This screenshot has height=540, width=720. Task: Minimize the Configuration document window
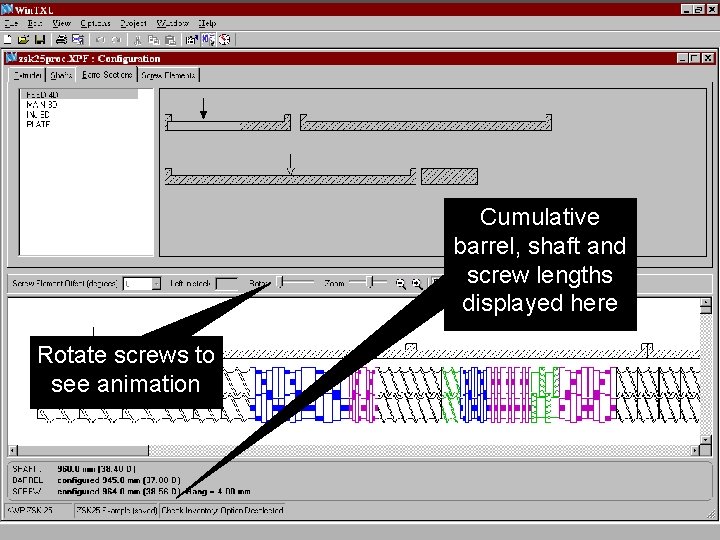pos(682,58)
